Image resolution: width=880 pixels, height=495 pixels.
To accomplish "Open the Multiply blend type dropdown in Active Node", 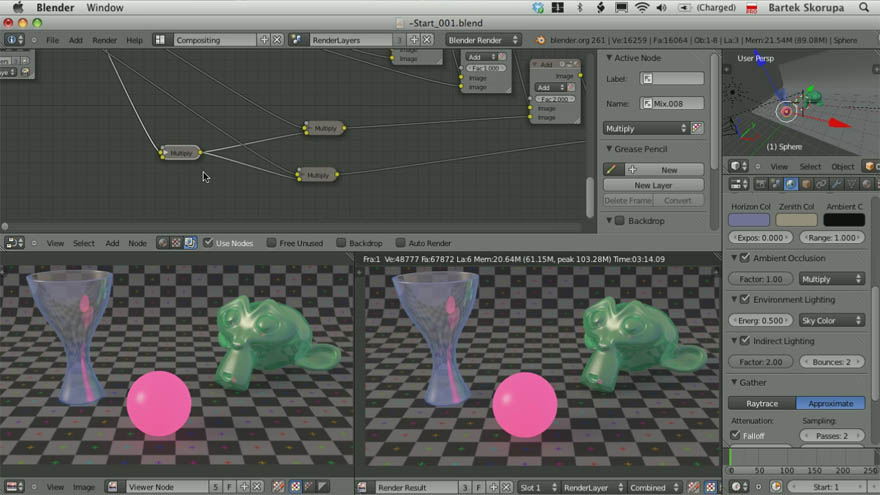I will [x=645, y=129].
